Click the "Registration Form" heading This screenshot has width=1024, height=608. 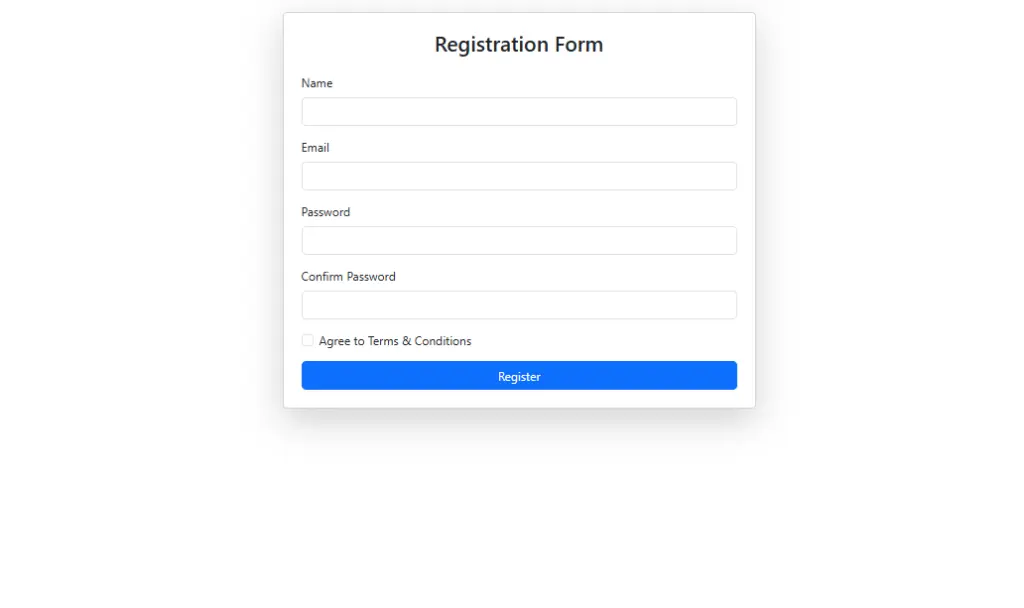click(519, 44)
